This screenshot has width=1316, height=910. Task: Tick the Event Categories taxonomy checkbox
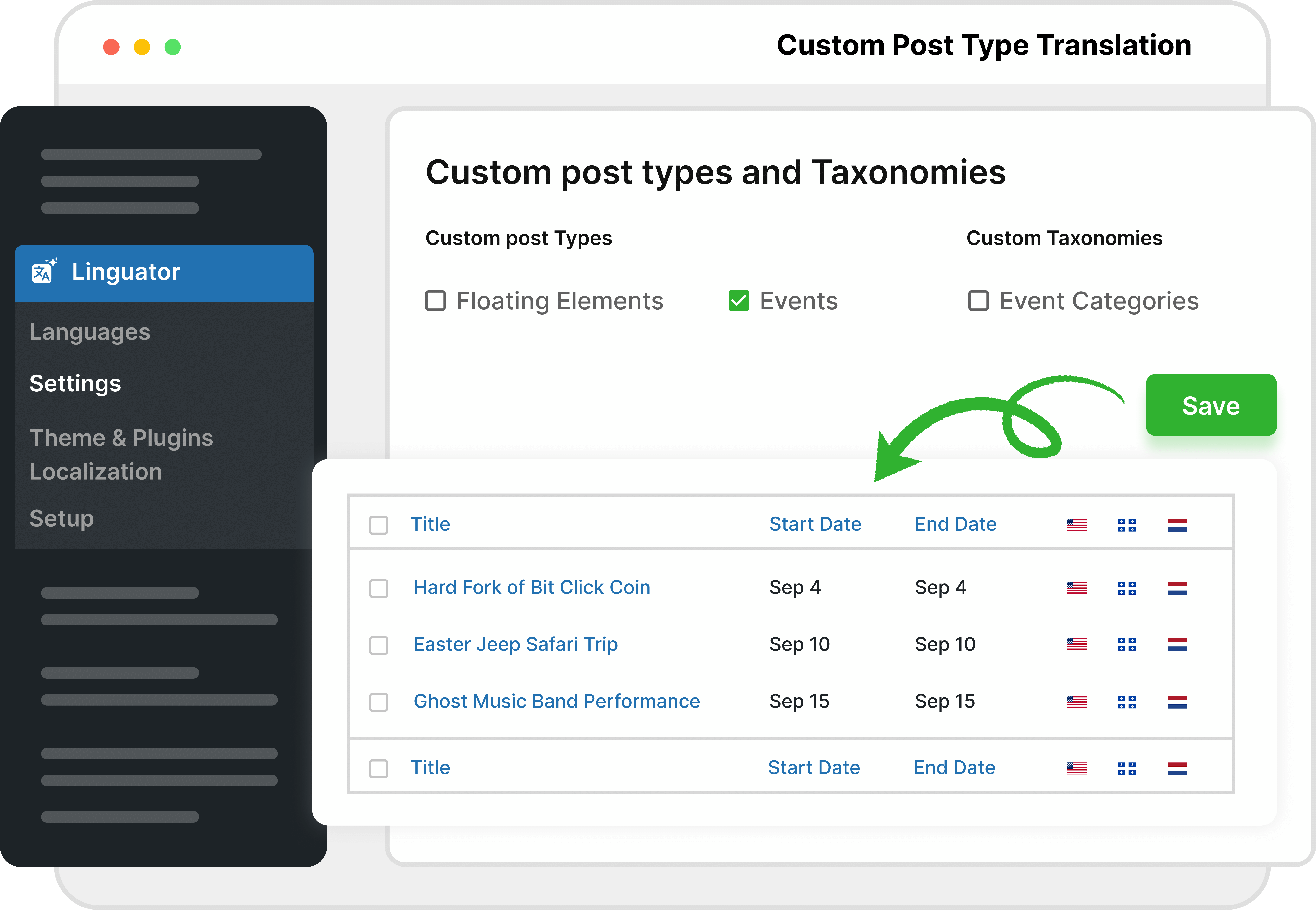tap(978, 300)
